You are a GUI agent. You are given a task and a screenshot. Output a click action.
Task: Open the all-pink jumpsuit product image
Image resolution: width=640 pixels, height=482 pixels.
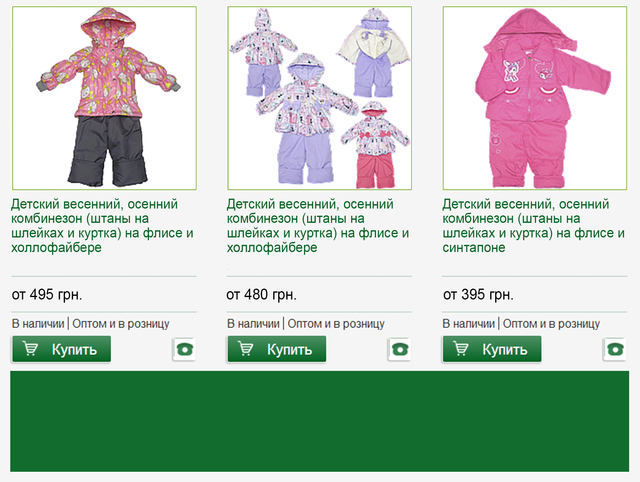[x=535, y=98]
